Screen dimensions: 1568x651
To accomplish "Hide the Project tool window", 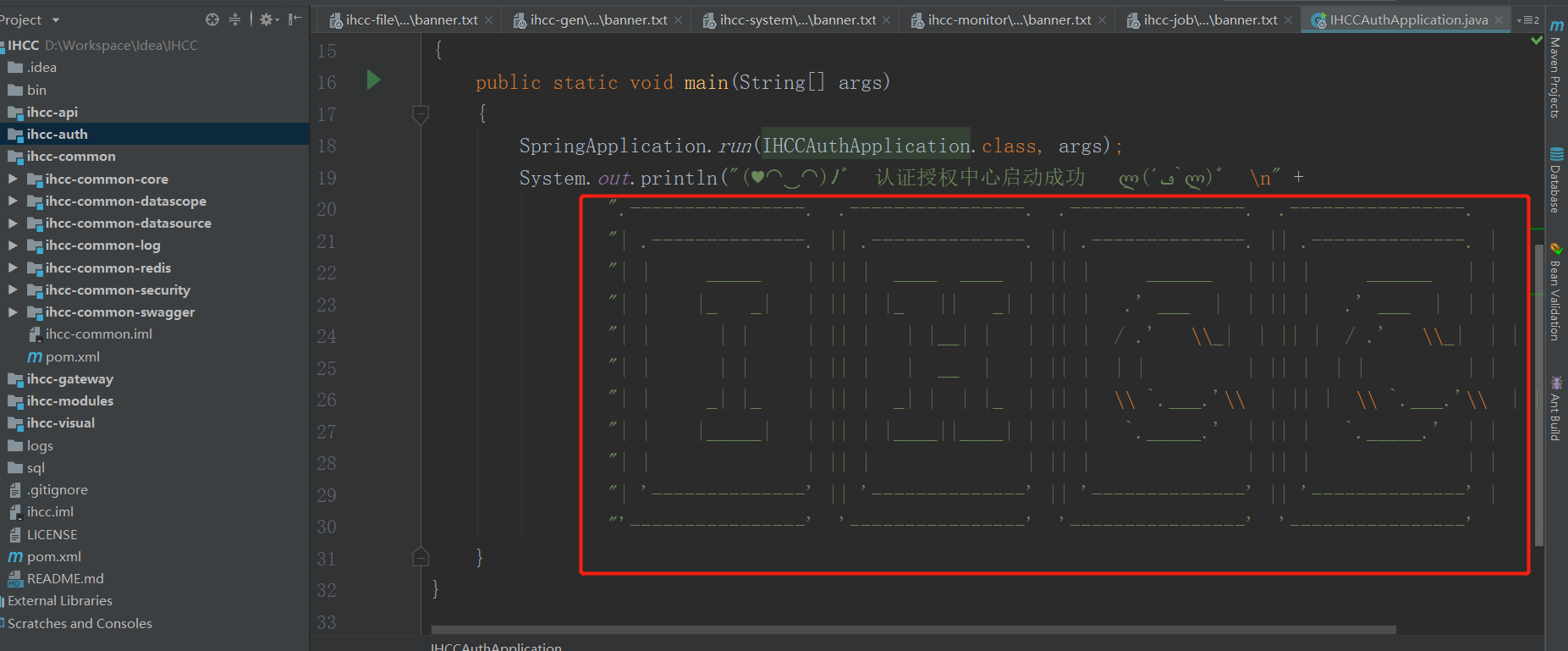I will click(x=294, y=19).
